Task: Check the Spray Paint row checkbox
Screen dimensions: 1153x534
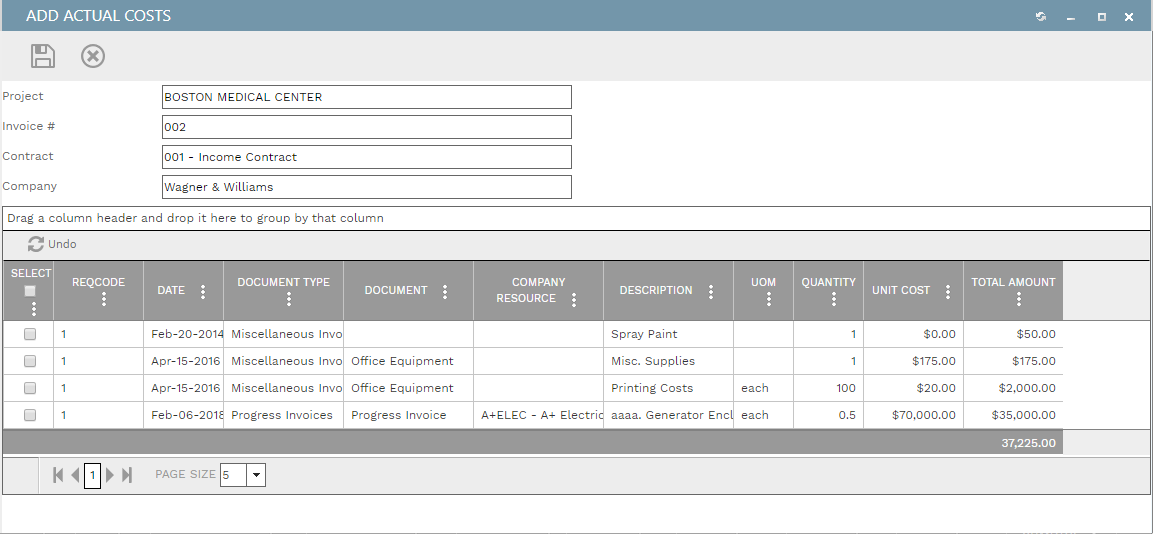Action: click(30, 334)
